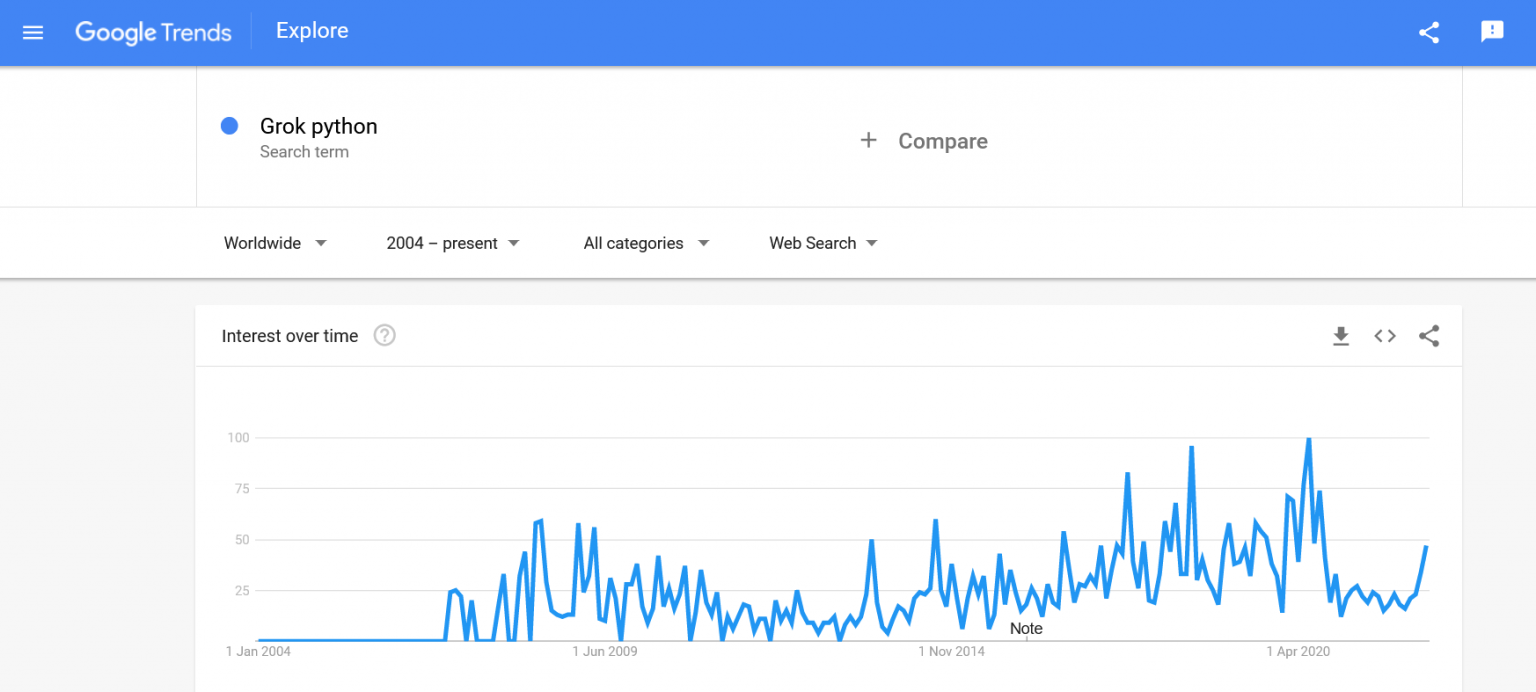This screenshot has height=692, width=1536.
Task: Expand the All categories dropdown
Action: coord(646,243)
